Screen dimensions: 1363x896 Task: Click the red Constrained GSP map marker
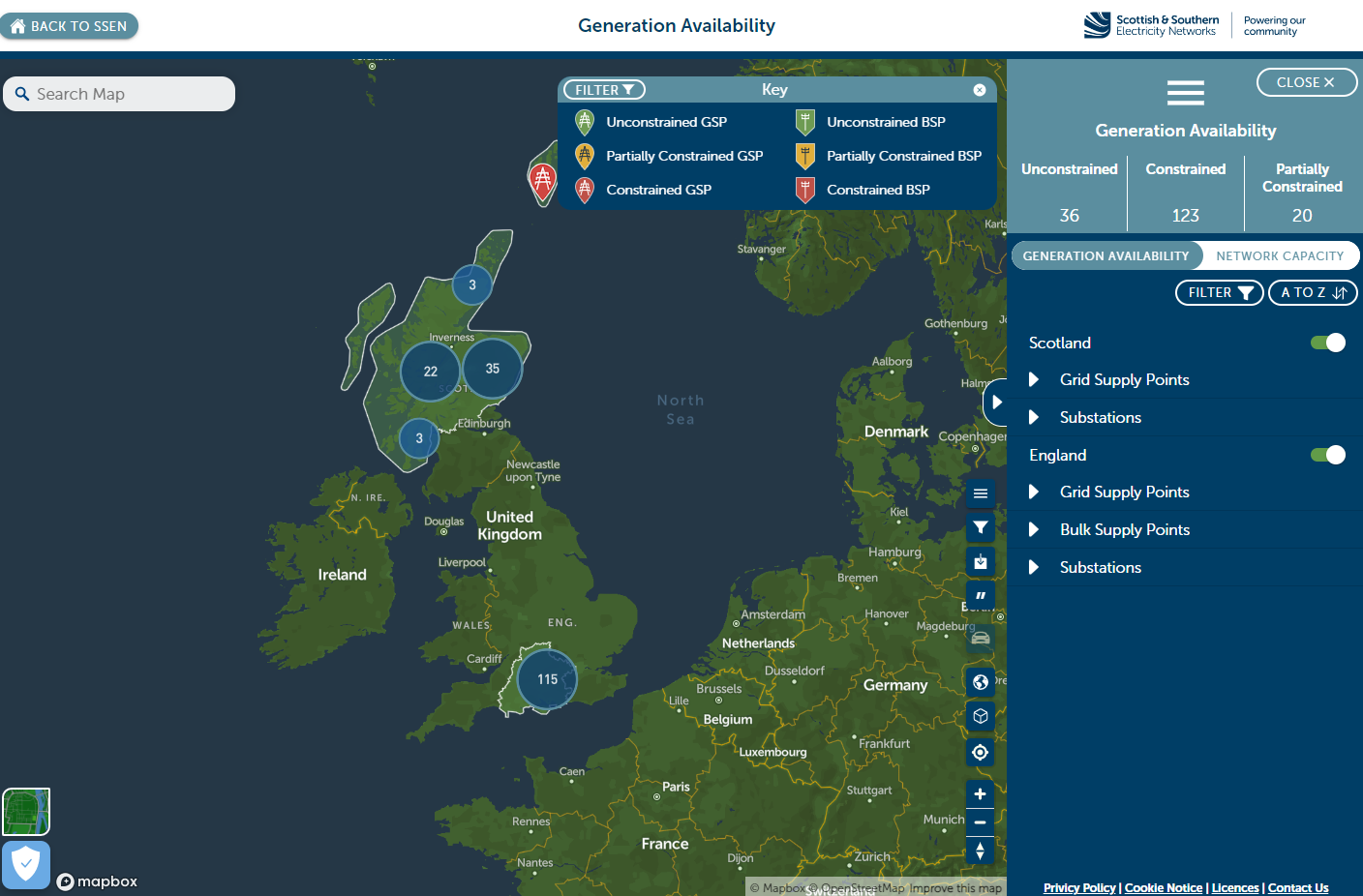pos(542,180)
